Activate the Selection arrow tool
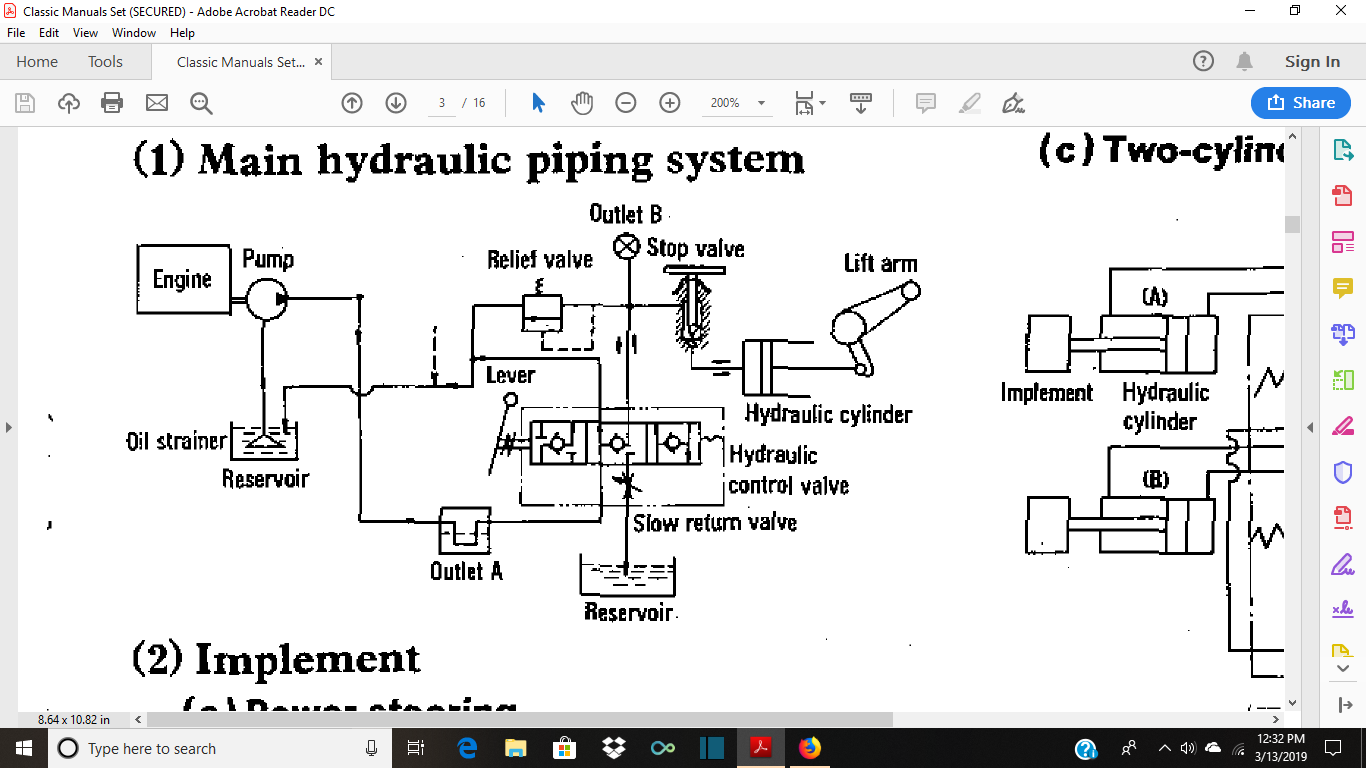The height and width of the screenshot is (768, 1366). [x=539, y=103]
